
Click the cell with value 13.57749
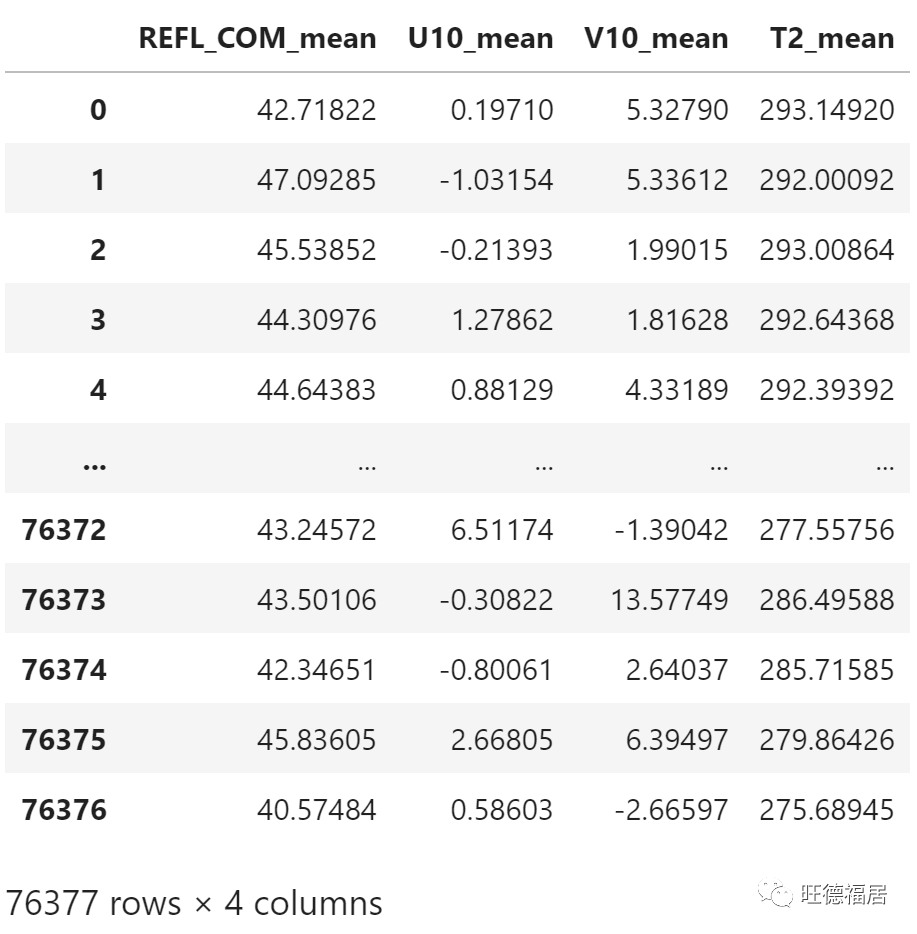click(669, 600)
